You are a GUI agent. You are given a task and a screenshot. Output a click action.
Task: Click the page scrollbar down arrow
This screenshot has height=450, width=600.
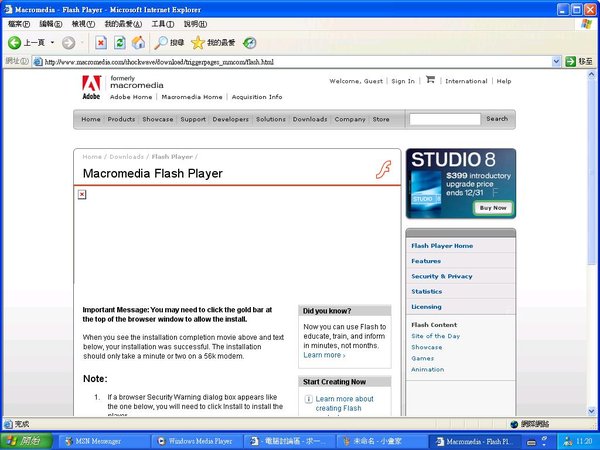click(x=592, y=411)
